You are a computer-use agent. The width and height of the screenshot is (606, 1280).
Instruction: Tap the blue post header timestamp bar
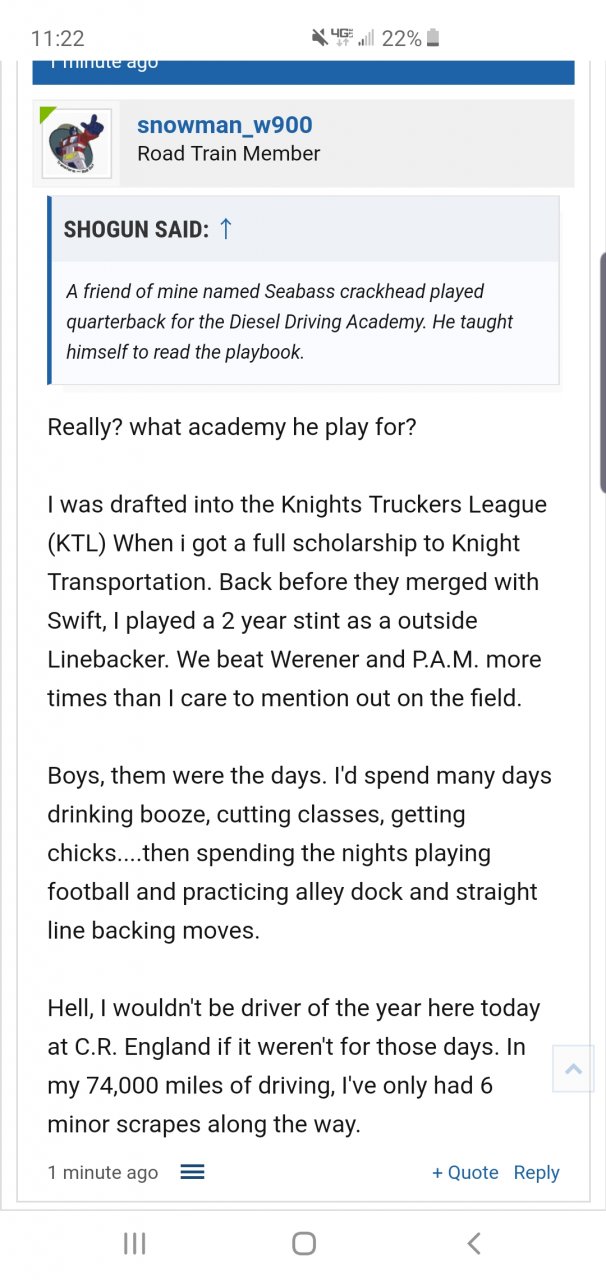[303, 70]
